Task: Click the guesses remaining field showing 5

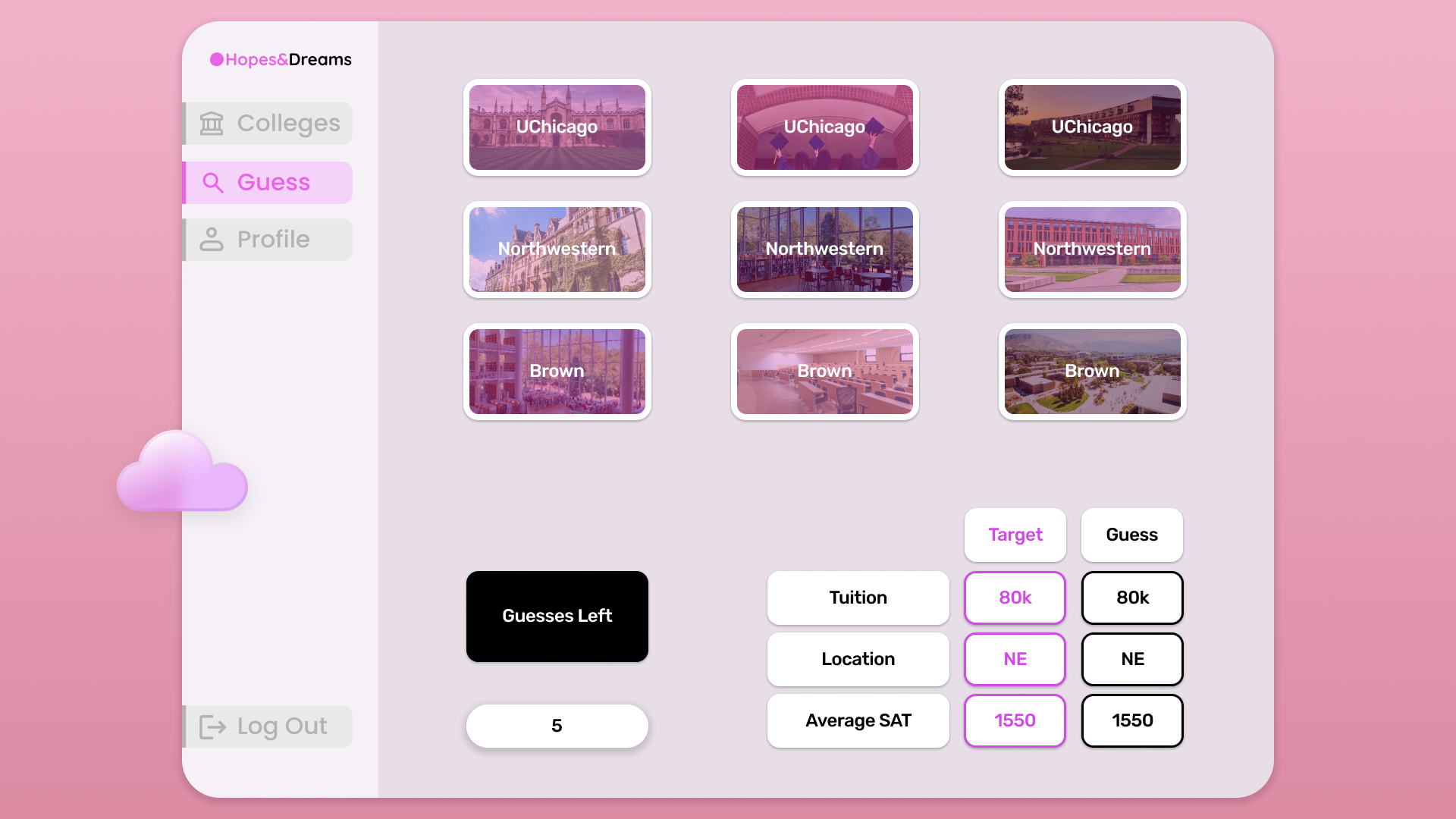Action: click(557, 726)
